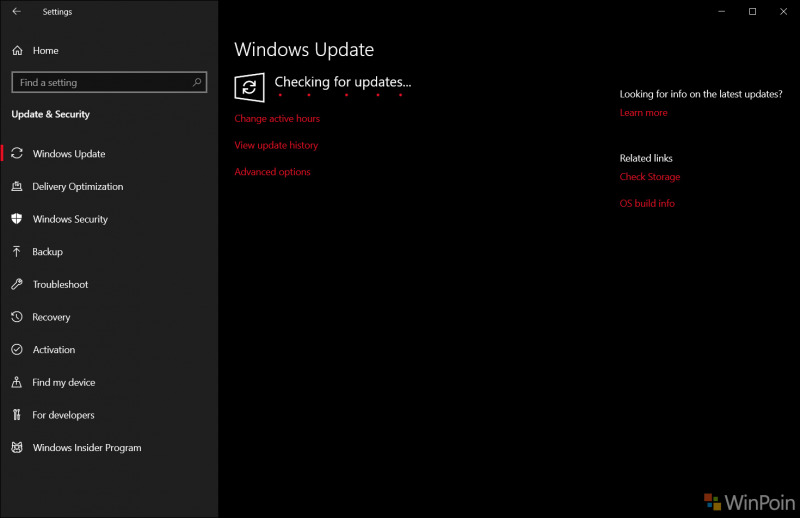Viewport: 800px width, 518px height.
Task: Click Change active hours link
Action: [277, 118]
